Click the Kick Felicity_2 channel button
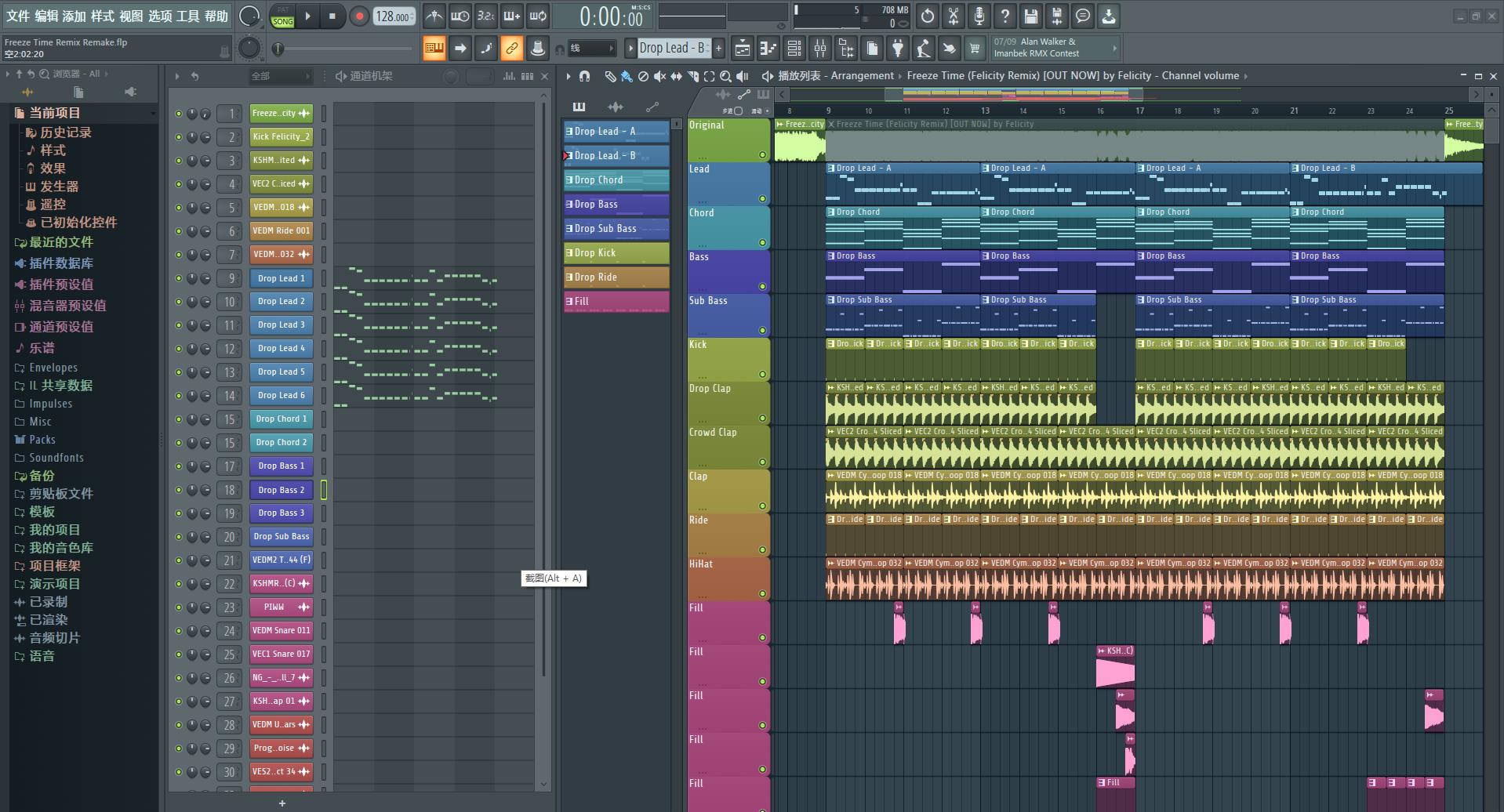Screen dimensions: 1504x812 pos(282,136)
